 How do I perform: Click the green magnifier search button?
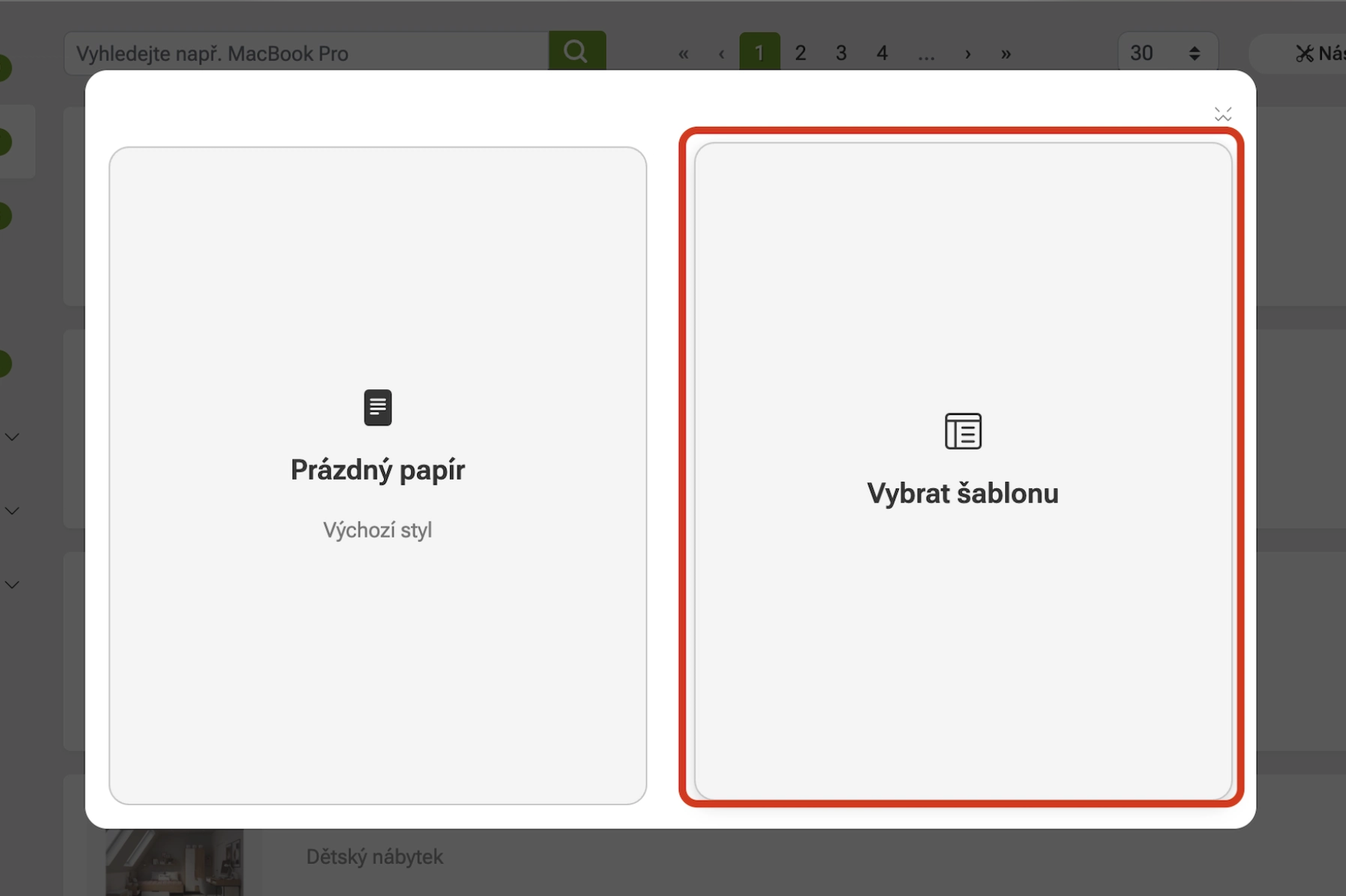click(x=576, y=51)
